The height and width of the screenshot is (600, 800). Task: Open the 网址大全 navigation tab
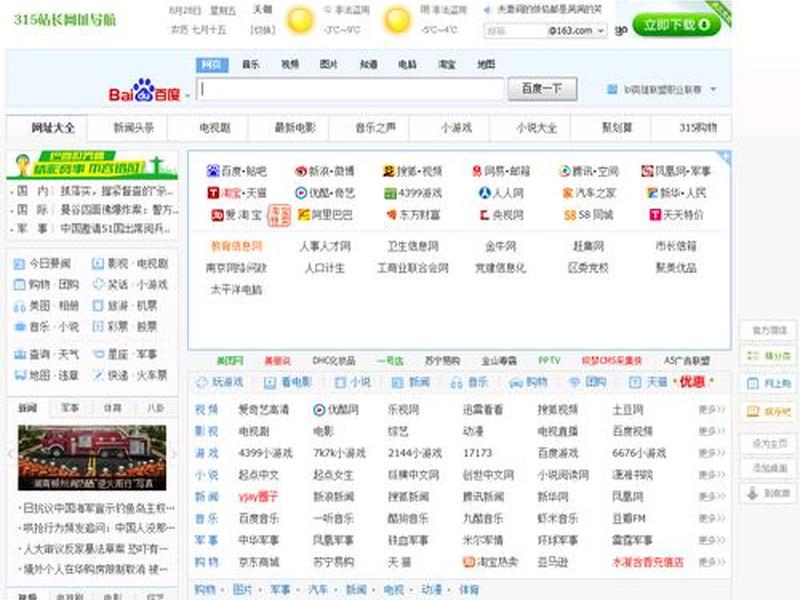(47, 128)
